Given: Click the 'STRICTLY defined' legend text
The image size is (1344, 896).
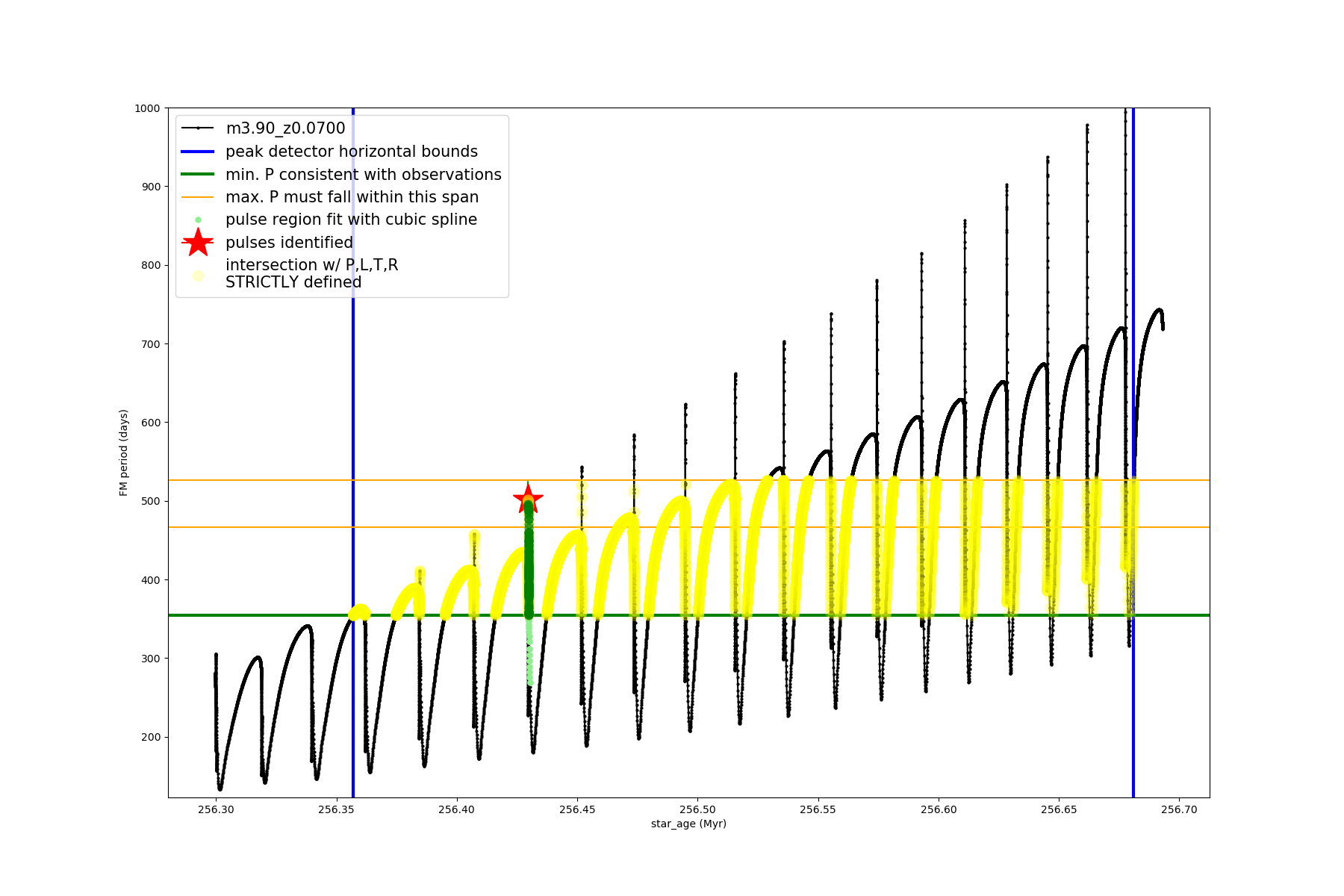Looking at the screenshot, I should pyautogui.click(x=293, y=283).
